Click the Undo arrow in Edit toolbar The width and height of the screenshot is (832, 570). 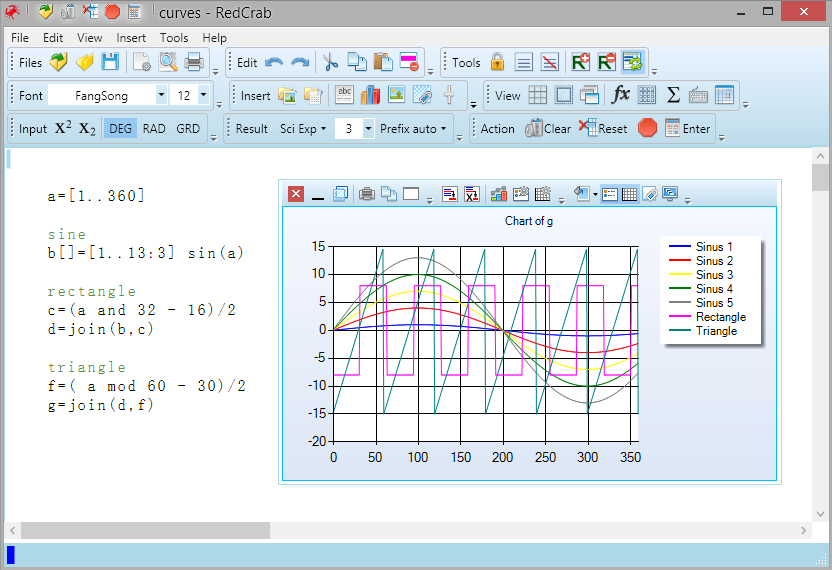(x=274, y=62)
